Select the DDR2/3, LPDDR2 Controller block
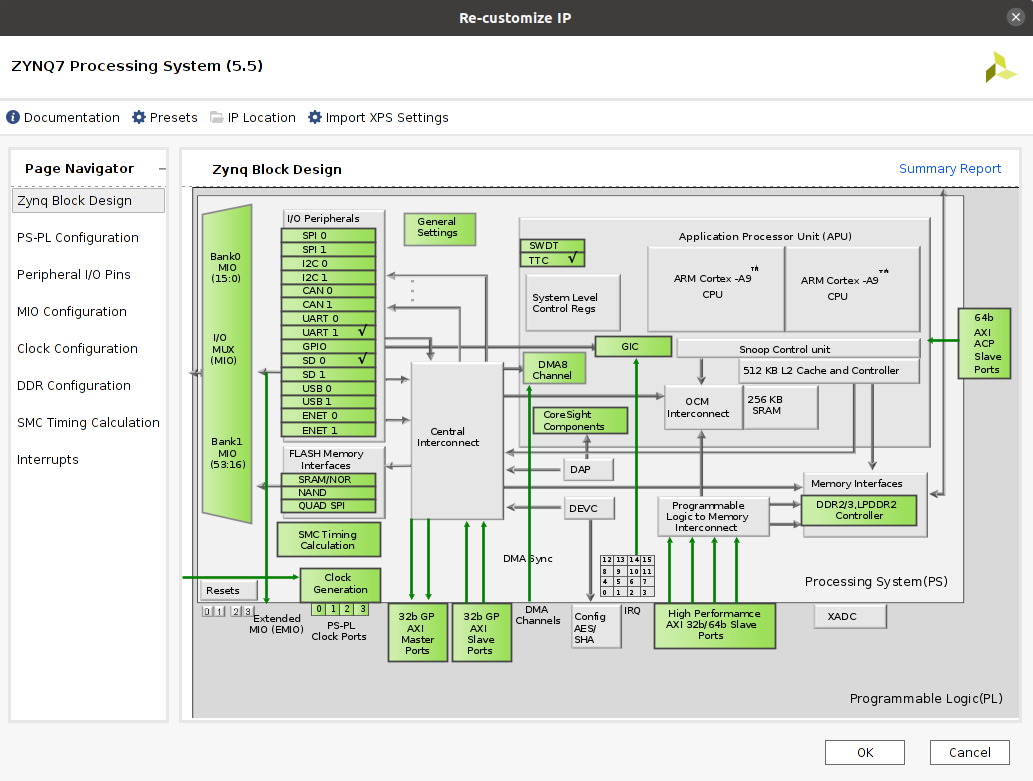The height and width of the screenshot is (781, 1033). point(859,510)
